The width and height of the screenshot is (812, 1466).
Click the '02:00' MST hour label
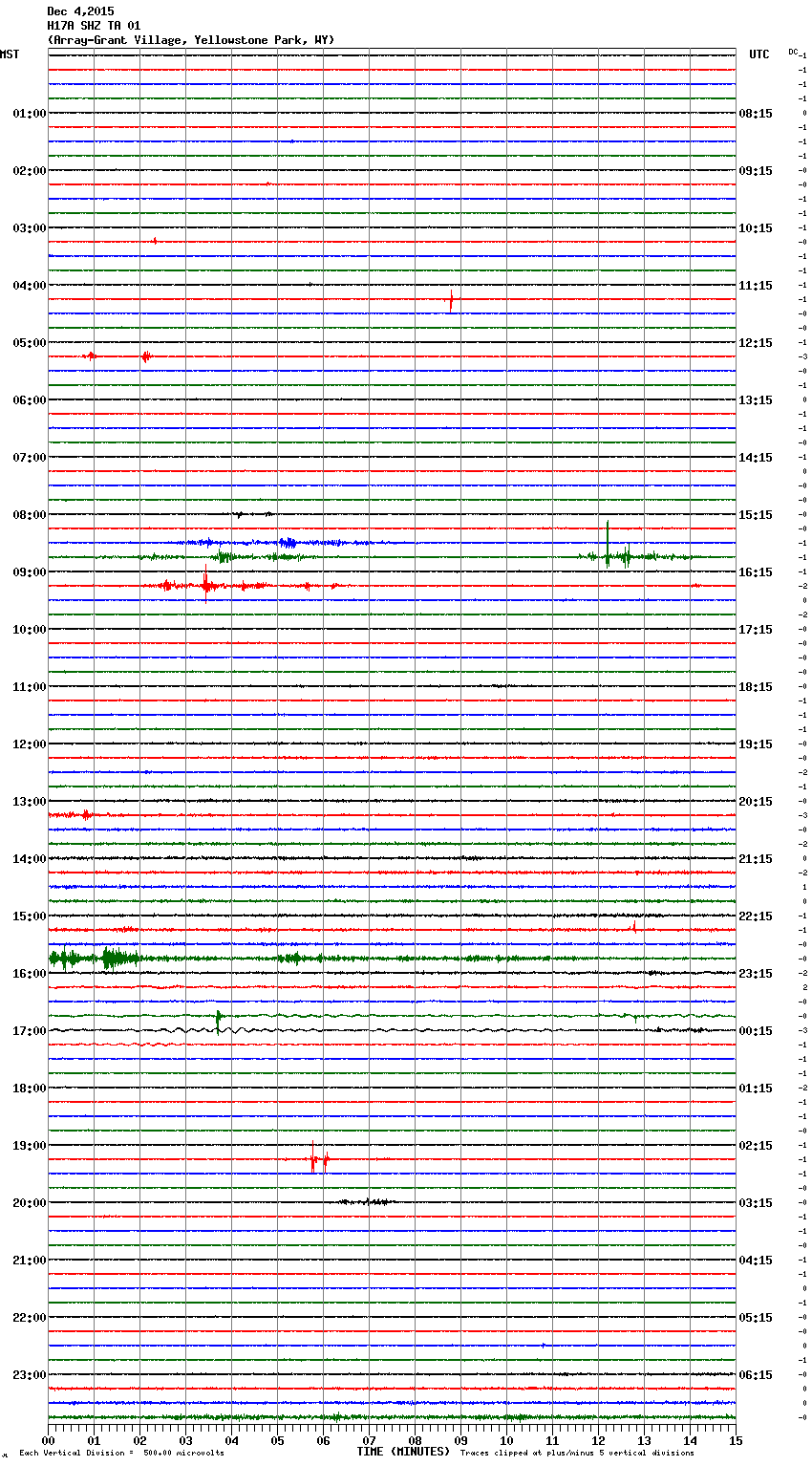(30, 171)
